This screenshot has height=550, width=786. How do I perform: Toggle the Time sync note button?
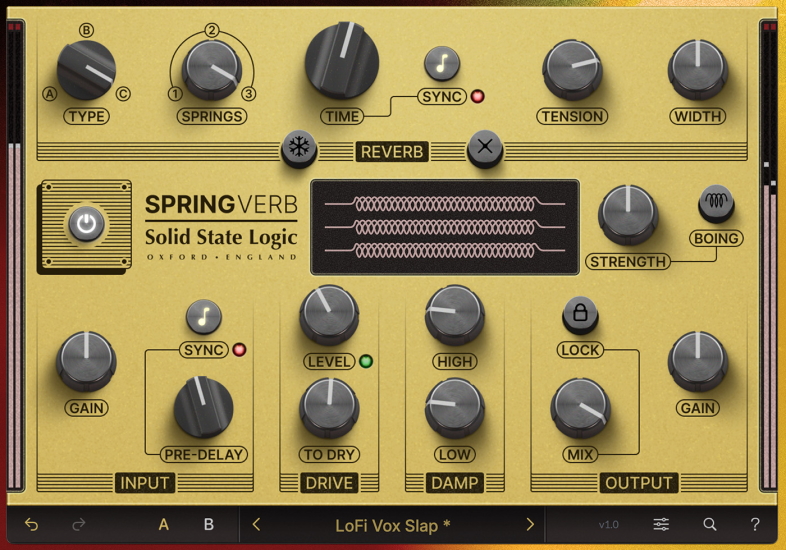point(442,64)
